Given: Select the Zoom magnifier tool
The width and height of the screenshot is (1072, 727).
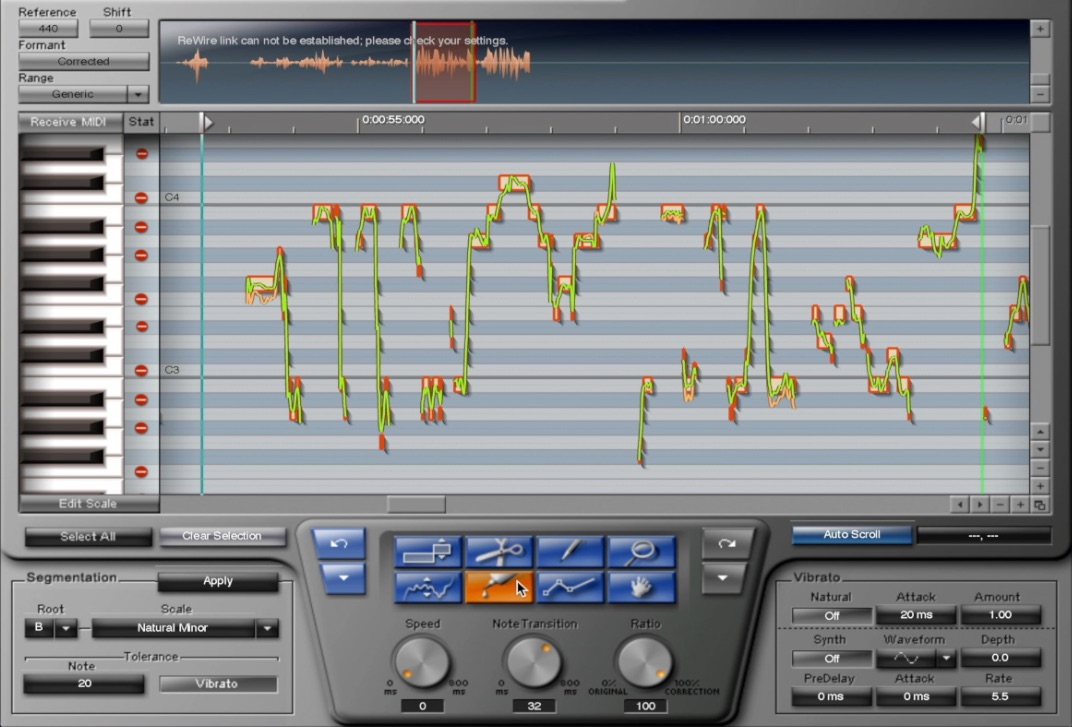Looking at the screenshot, I should click(641, 551).
